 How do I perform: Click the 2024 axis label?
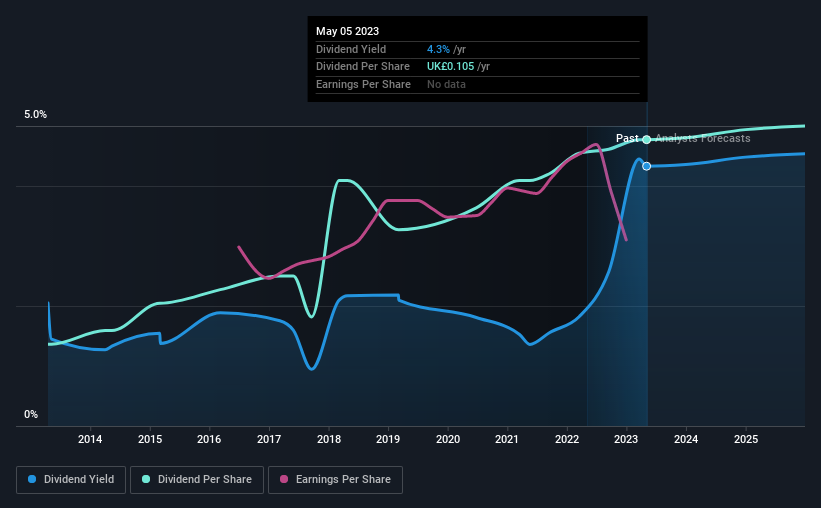click(686, 439)
